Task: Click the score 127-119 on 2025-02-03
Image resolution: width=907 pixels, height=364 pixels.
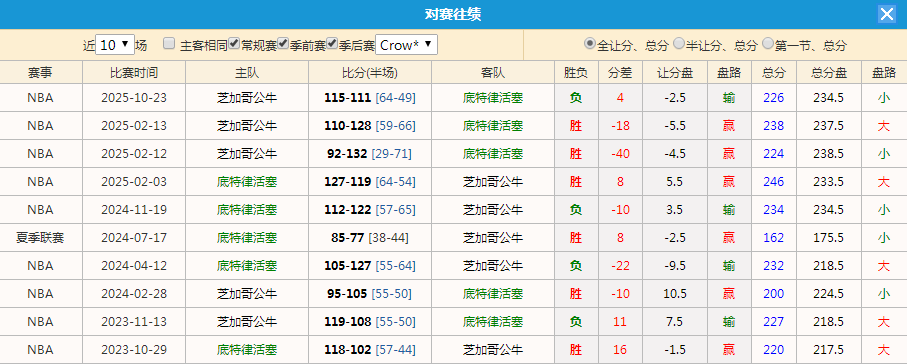Action: [x=347, y=182]
